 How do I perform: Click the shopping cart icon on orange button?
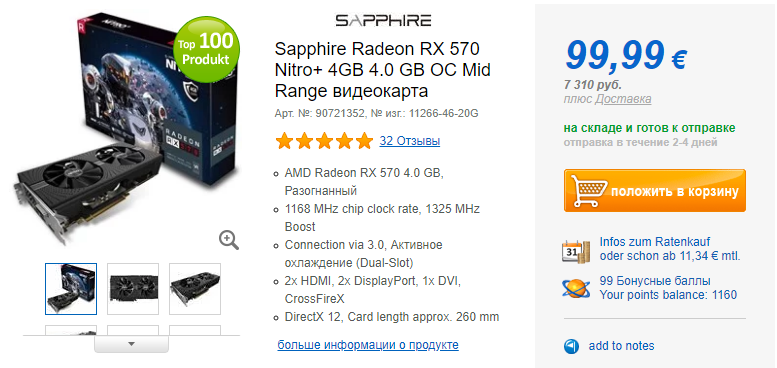589,191
